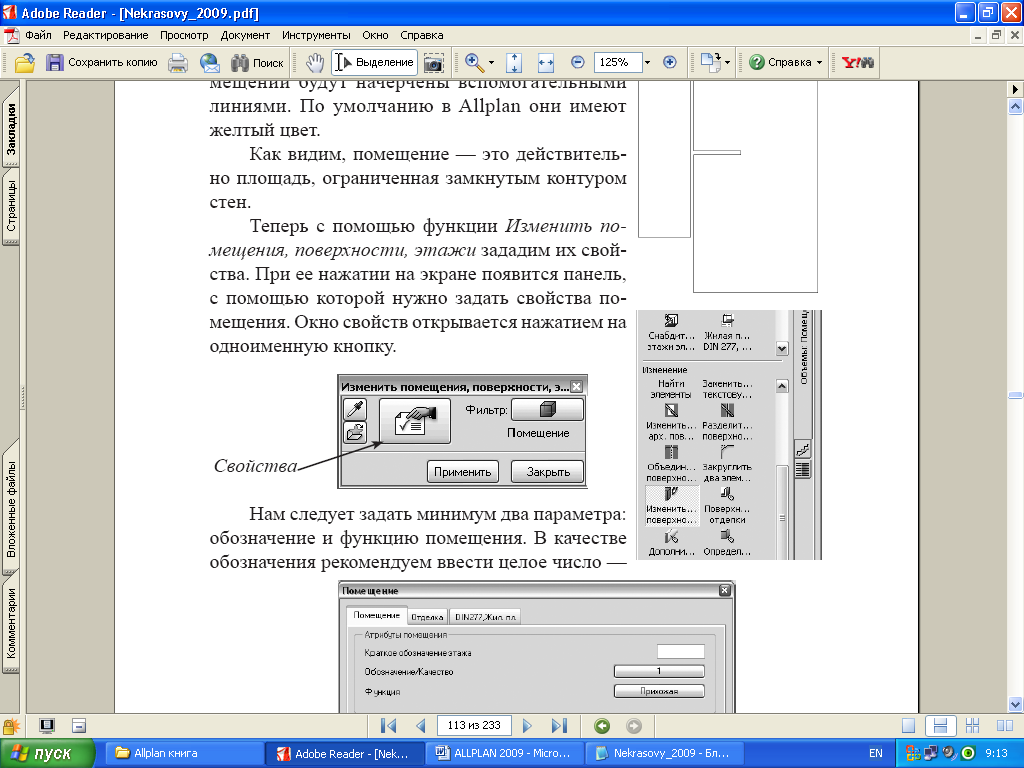Go to the first page
1024x768 pixels.
click(x=389, y=726)
